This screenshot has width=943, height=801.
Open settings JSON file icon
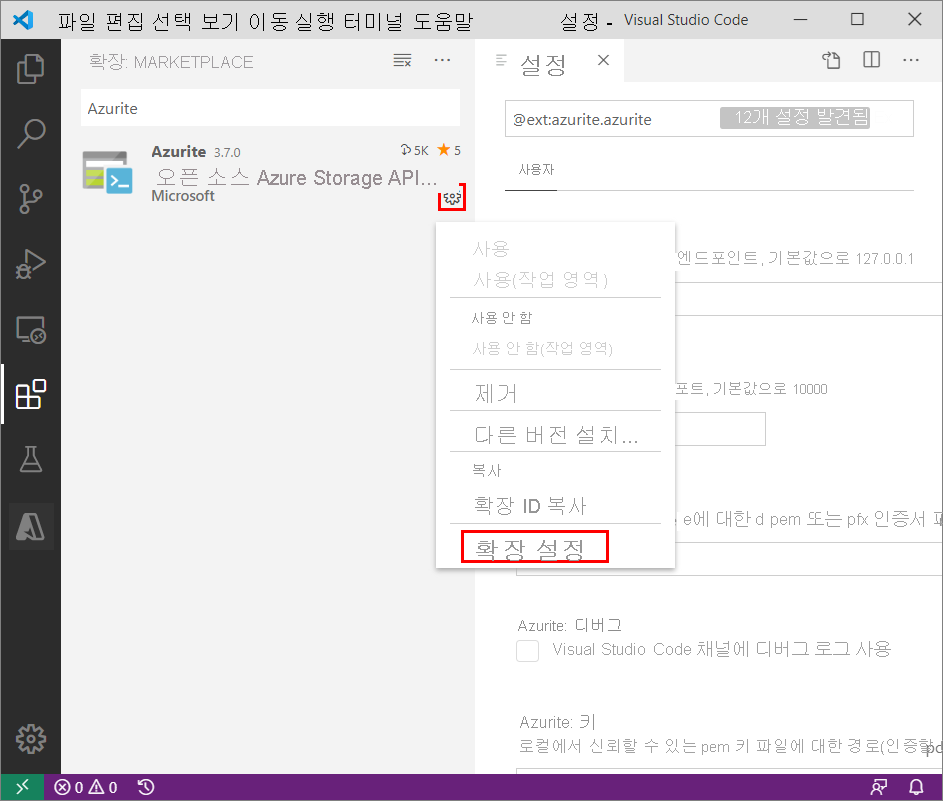(832, 60)
